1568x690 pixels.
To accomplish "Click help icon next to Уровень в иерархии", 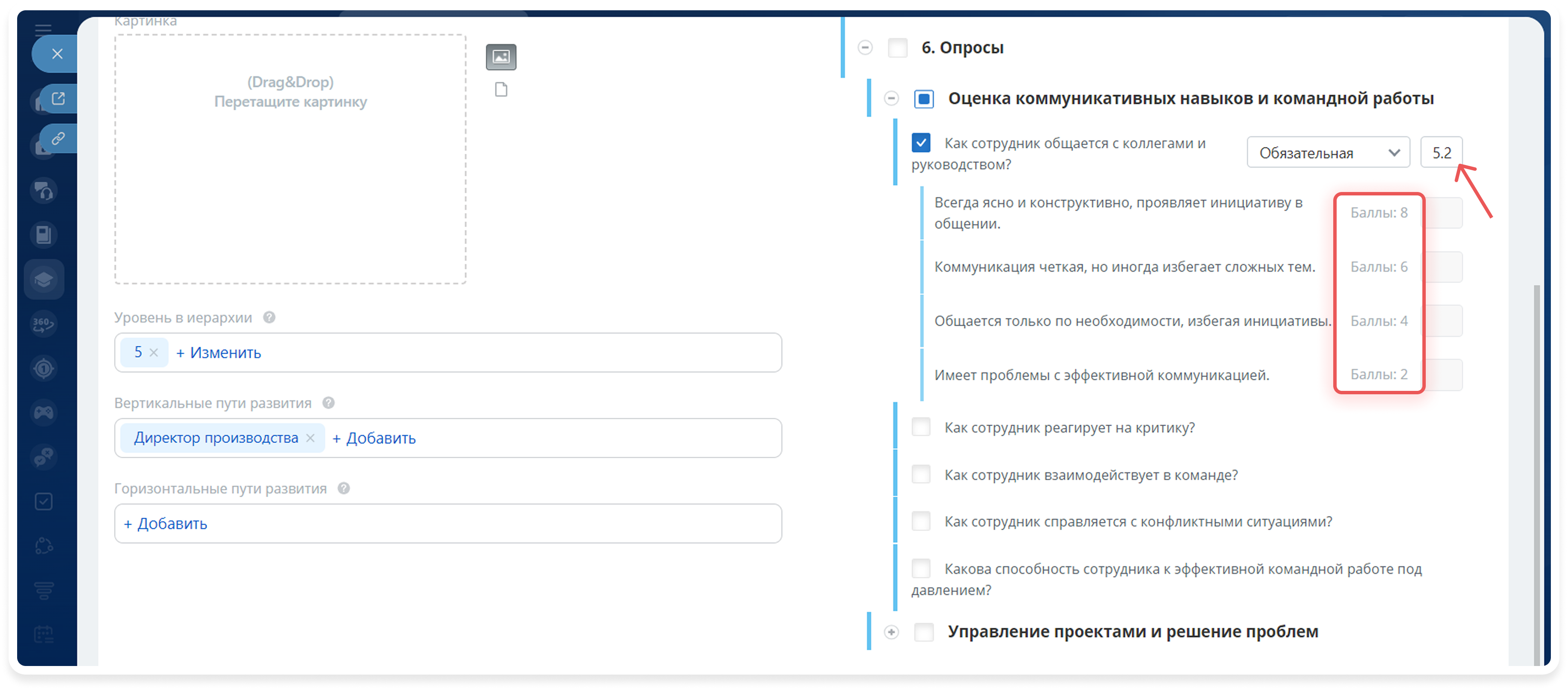I will (269, 317).
